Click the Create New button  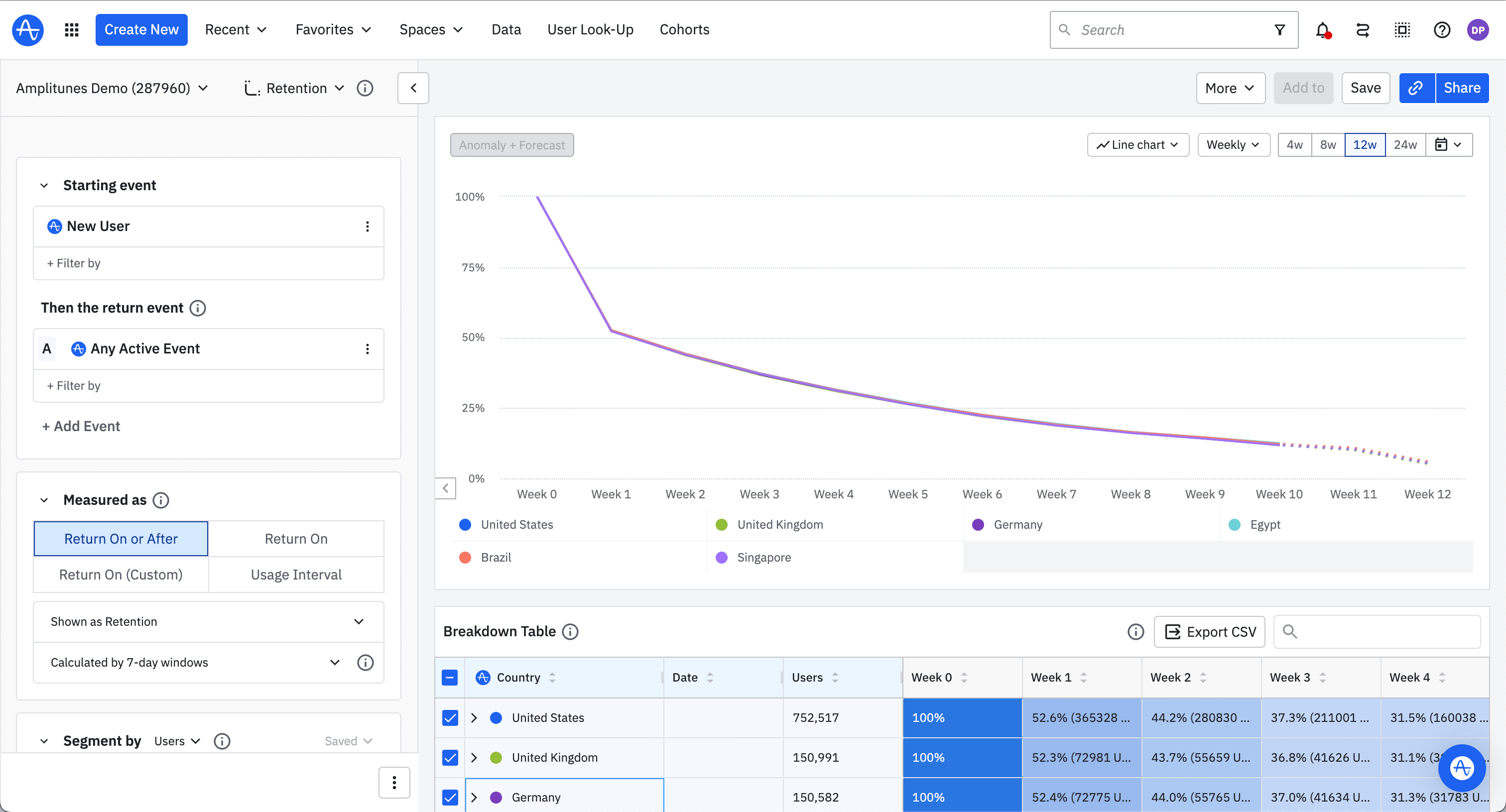[x=141, y=29]
